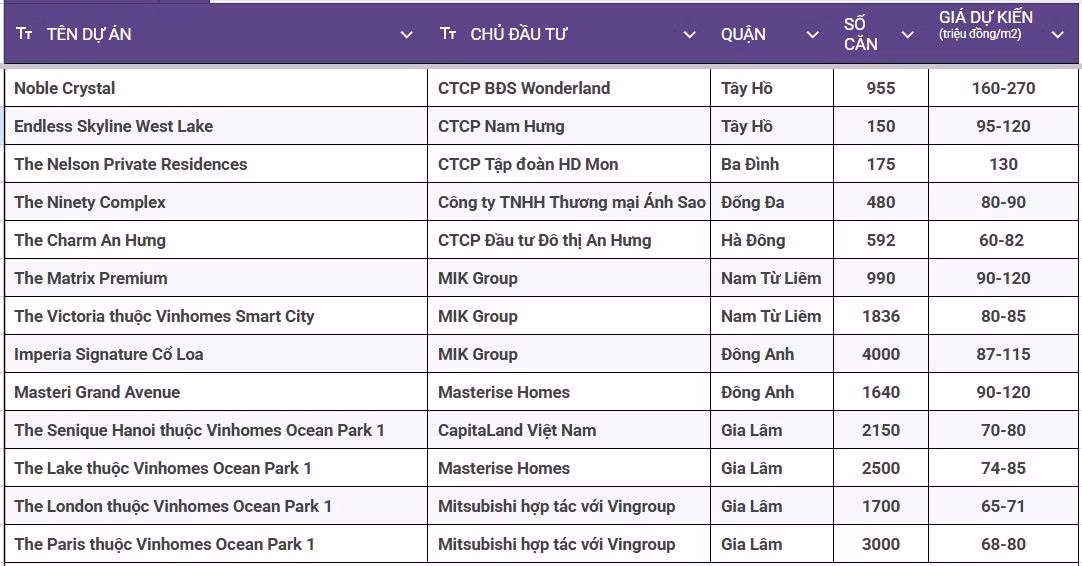The width and height of the screenshot is (1082, 566).
Task: Select the Hà Đông district cell
Action: coord(753,240)
